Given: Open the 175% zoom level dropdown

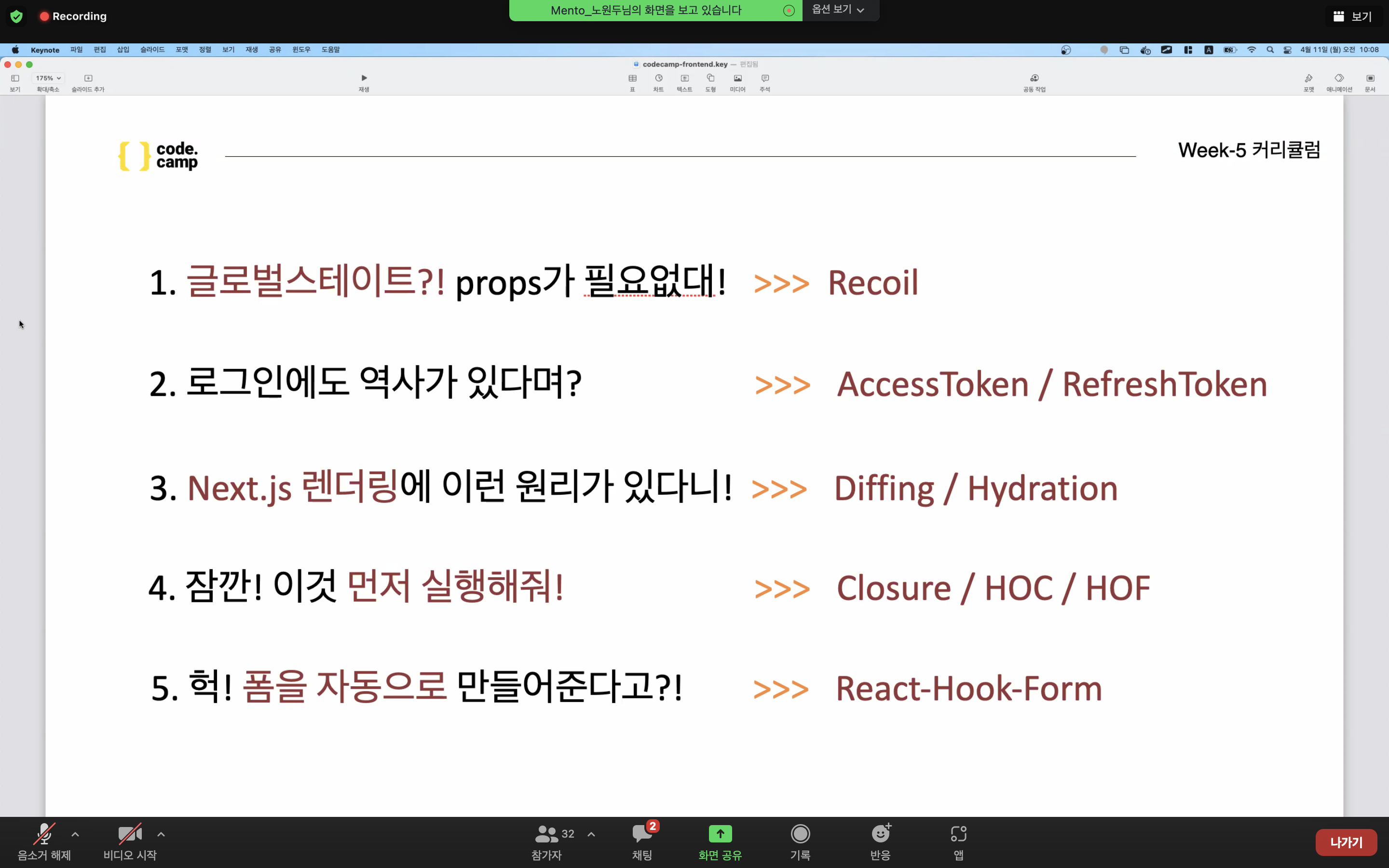Looking at the screenshot, I should pos(48,78).
